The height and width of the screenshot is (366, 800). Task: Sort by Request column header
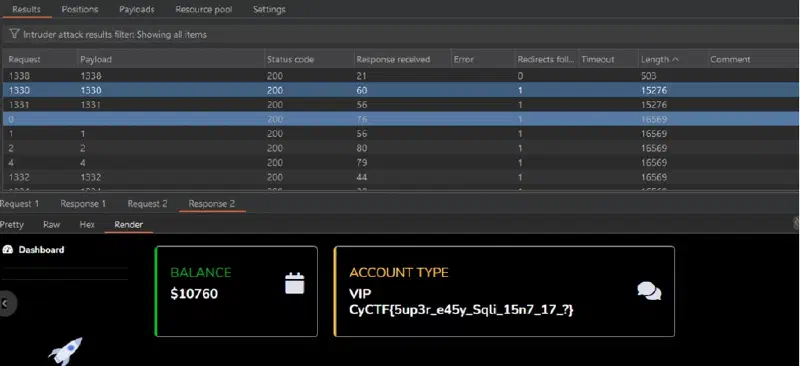[x=40, y=59]
